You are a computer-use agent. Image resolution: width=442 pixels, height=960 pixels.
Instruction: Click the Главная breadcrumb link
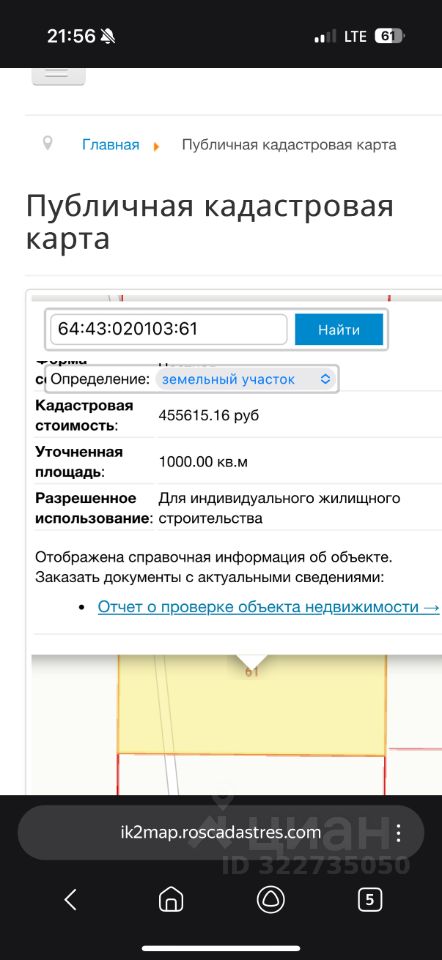[111, 145]
